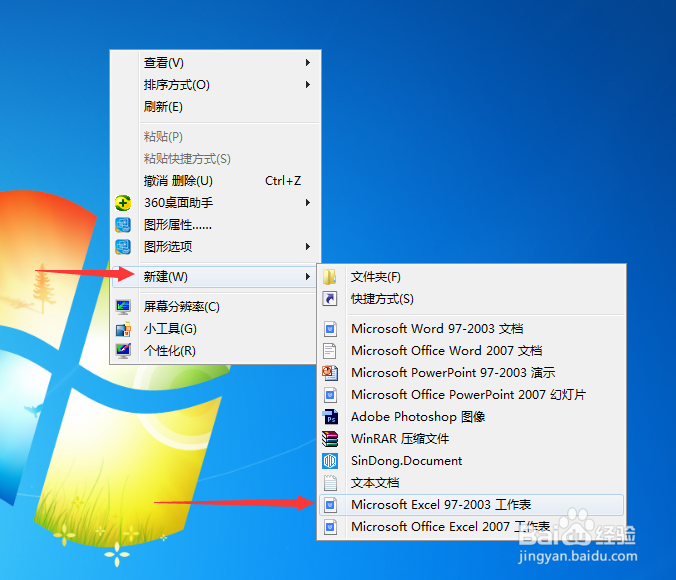This screenshot has height=580, width=676.
Task: Choose 粘贴(P) in the context menu
Action: [216, 137]
